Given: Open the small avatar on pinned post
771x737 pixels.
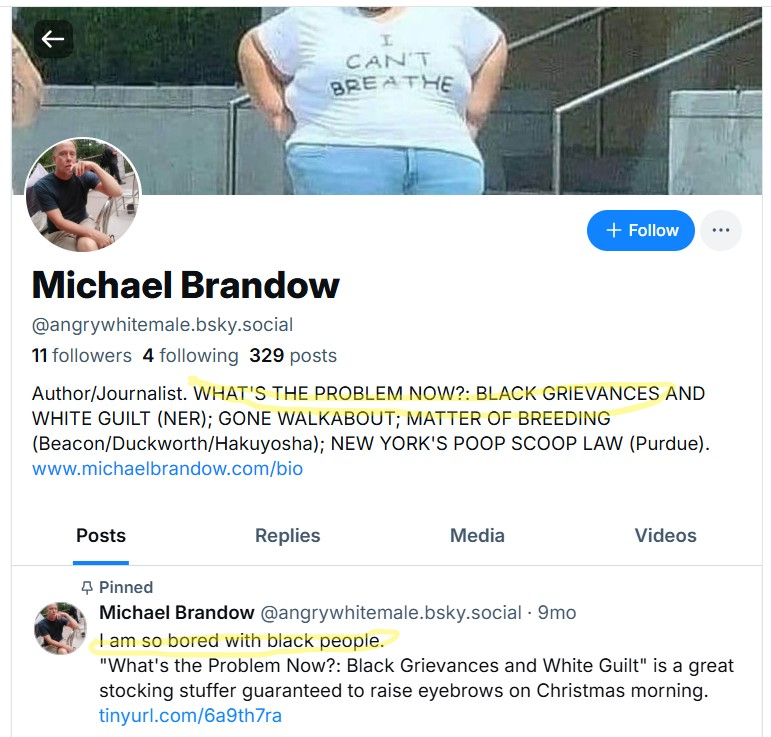Looking at the screenshot, I should 60,628.
